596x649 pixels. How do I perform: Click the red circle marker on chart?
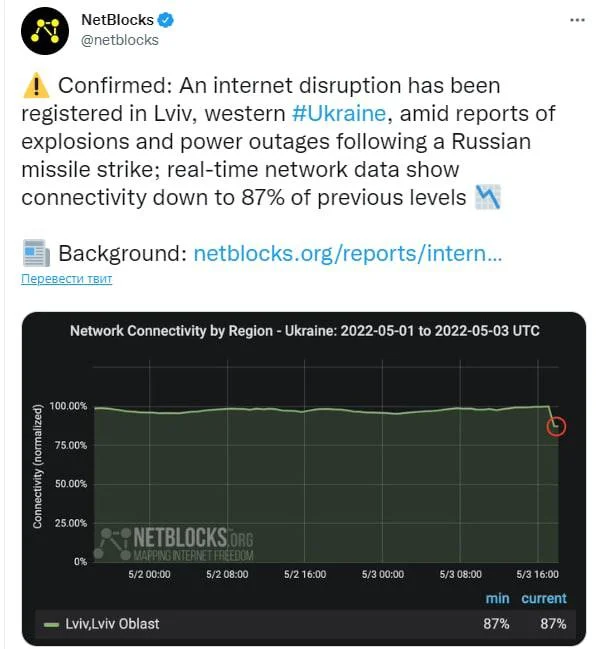click(556, 427)
